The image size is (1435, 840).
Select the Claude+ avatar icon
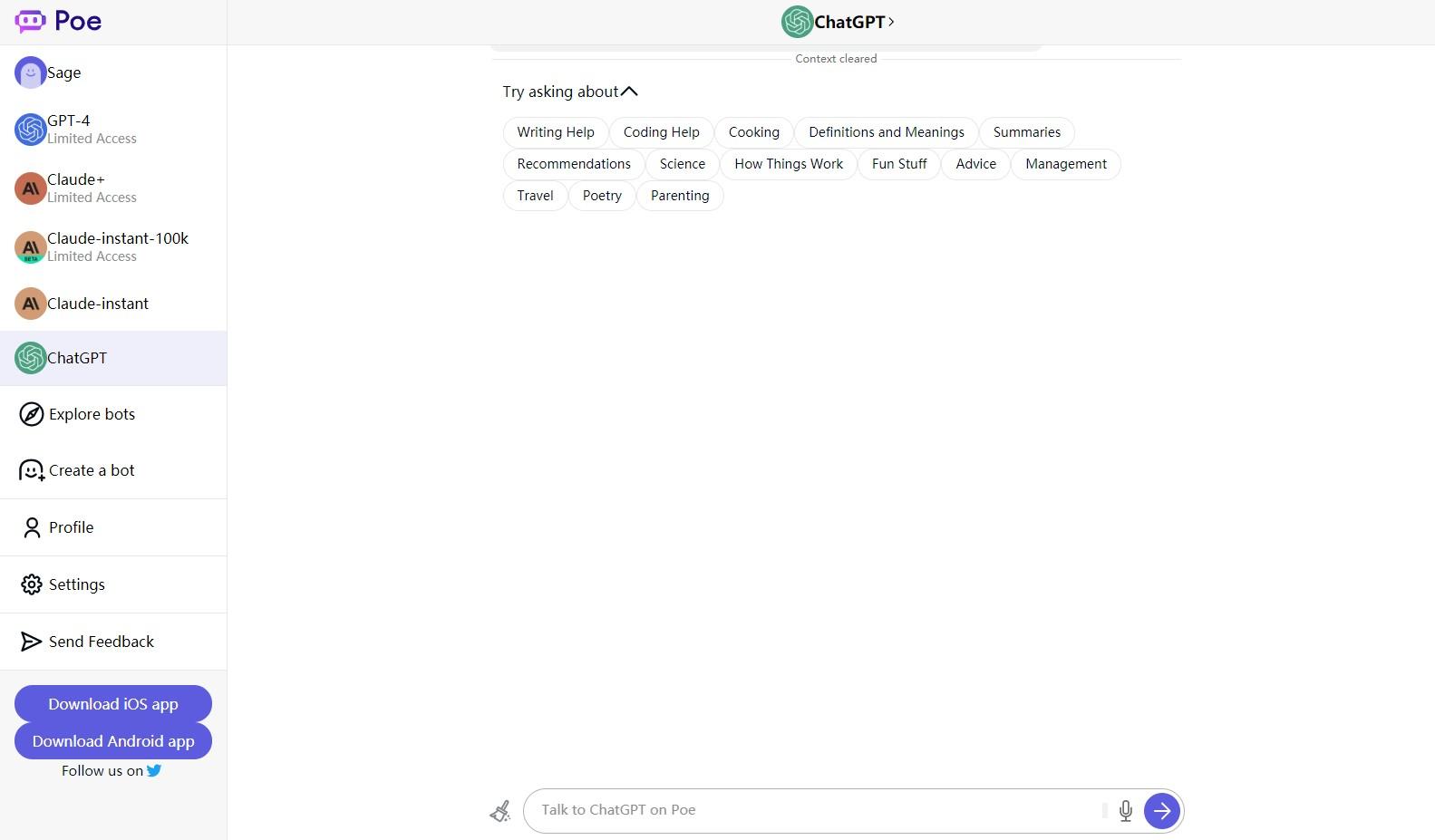(x=31, y=188)
